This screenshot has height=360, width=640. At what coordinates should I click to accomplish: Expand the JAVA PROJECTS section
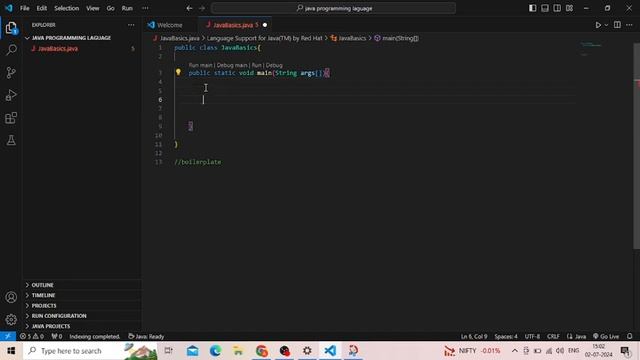(82, 326)
